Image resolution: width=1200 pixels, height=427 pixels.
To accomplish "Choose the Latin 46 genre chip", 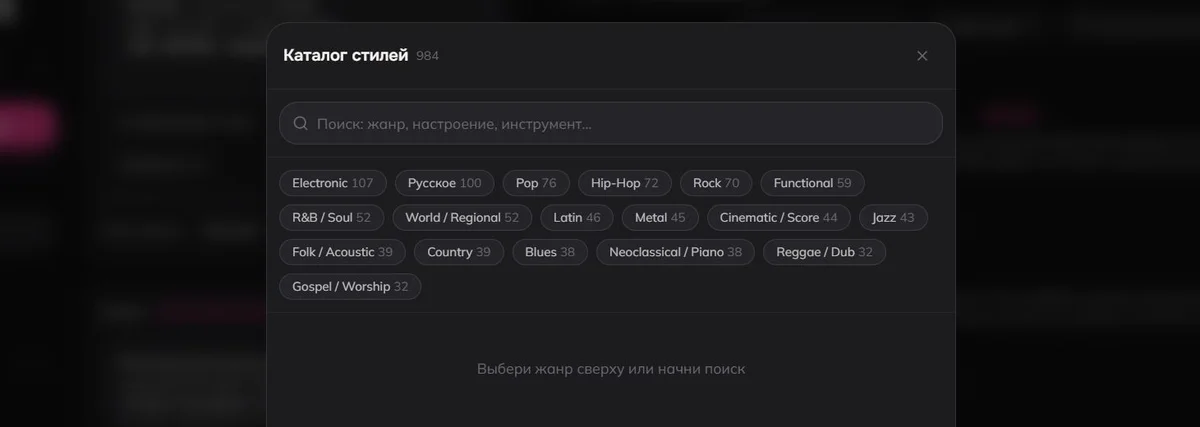I will click(x=577, y=218).
